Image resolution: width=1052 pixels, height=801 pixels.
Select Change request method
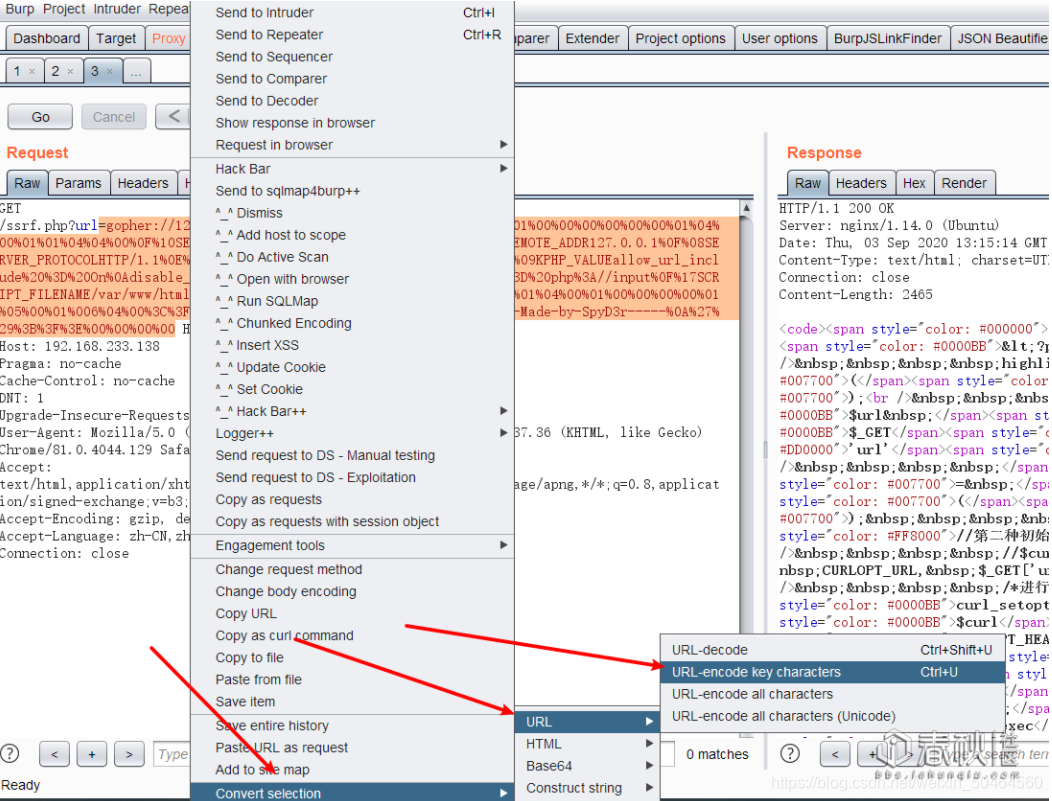pyautogui.click(x=352, y=570)
